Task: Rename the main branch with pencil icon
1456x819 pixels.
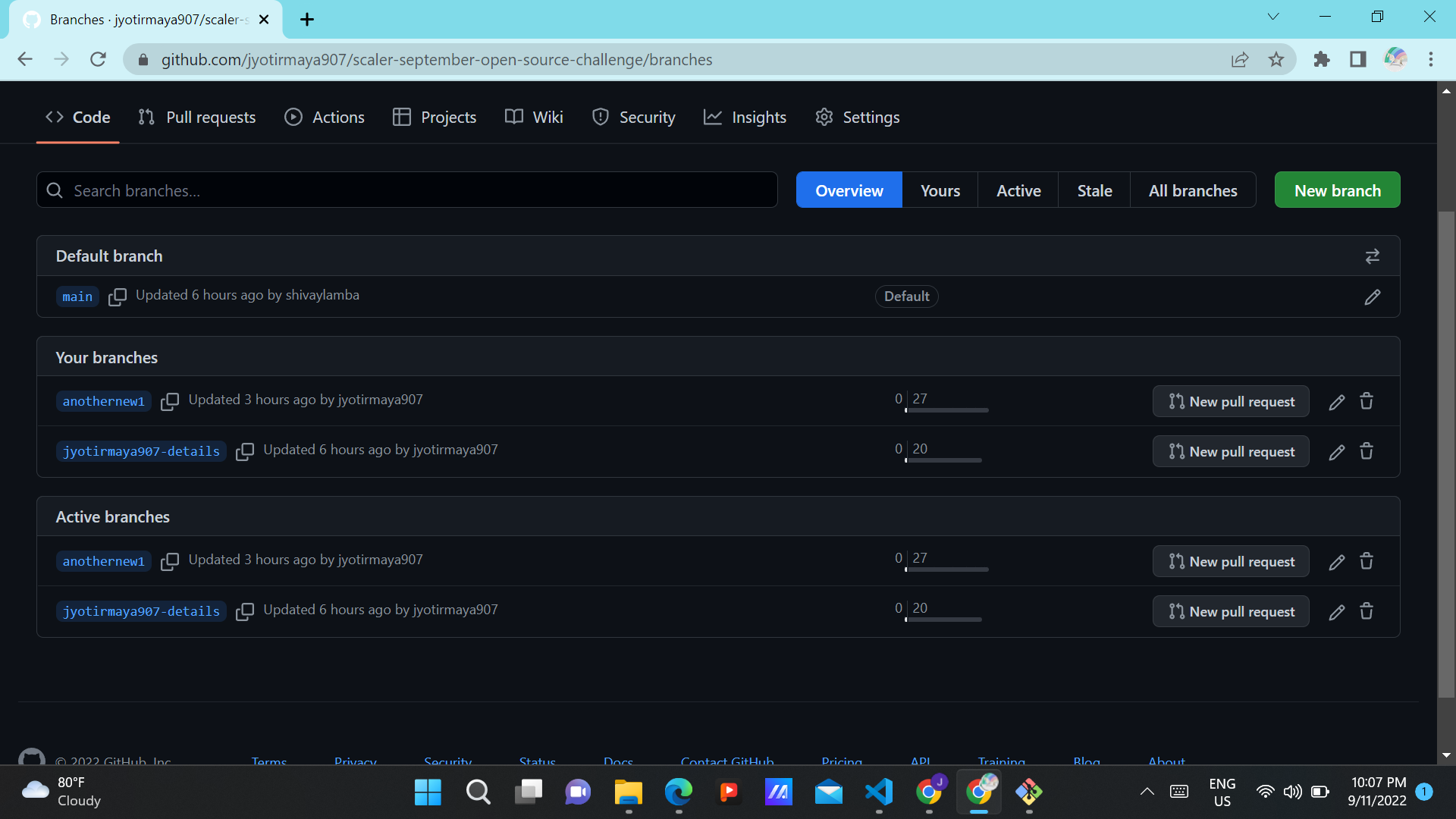Action: point(1372,297)
